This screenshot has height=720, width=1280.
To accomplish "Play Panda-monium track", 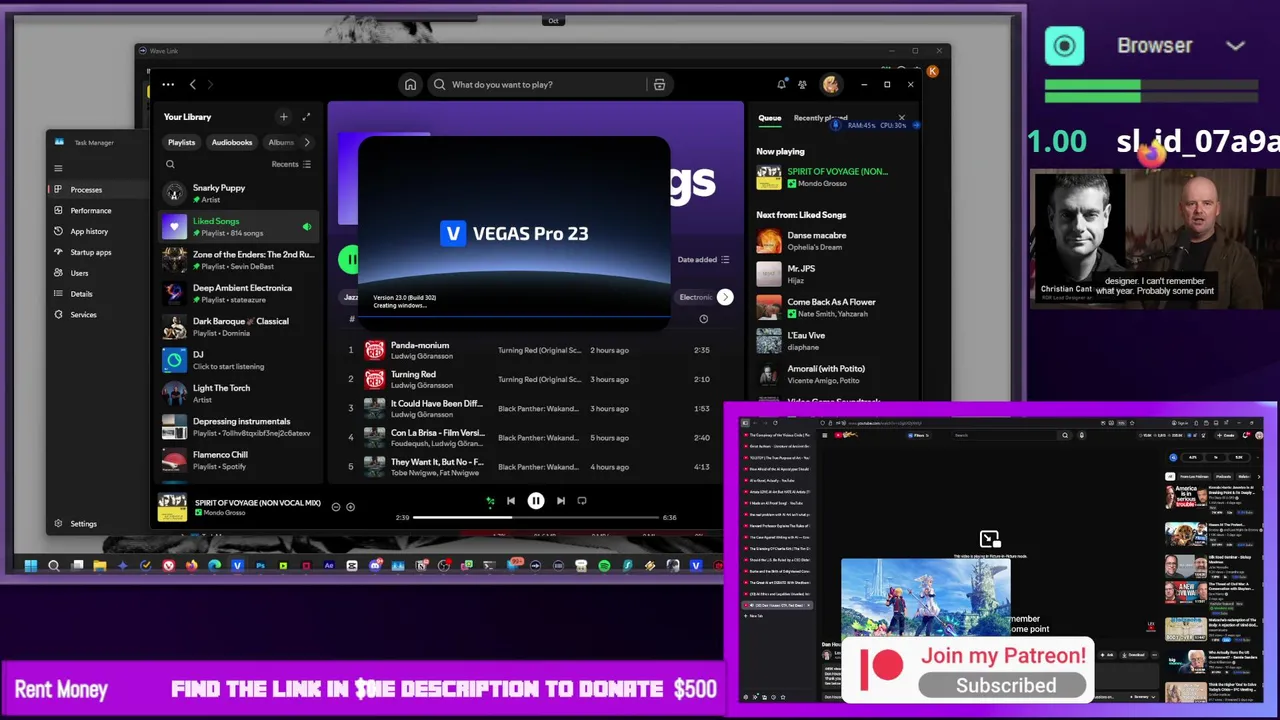I will coord(535,350).
